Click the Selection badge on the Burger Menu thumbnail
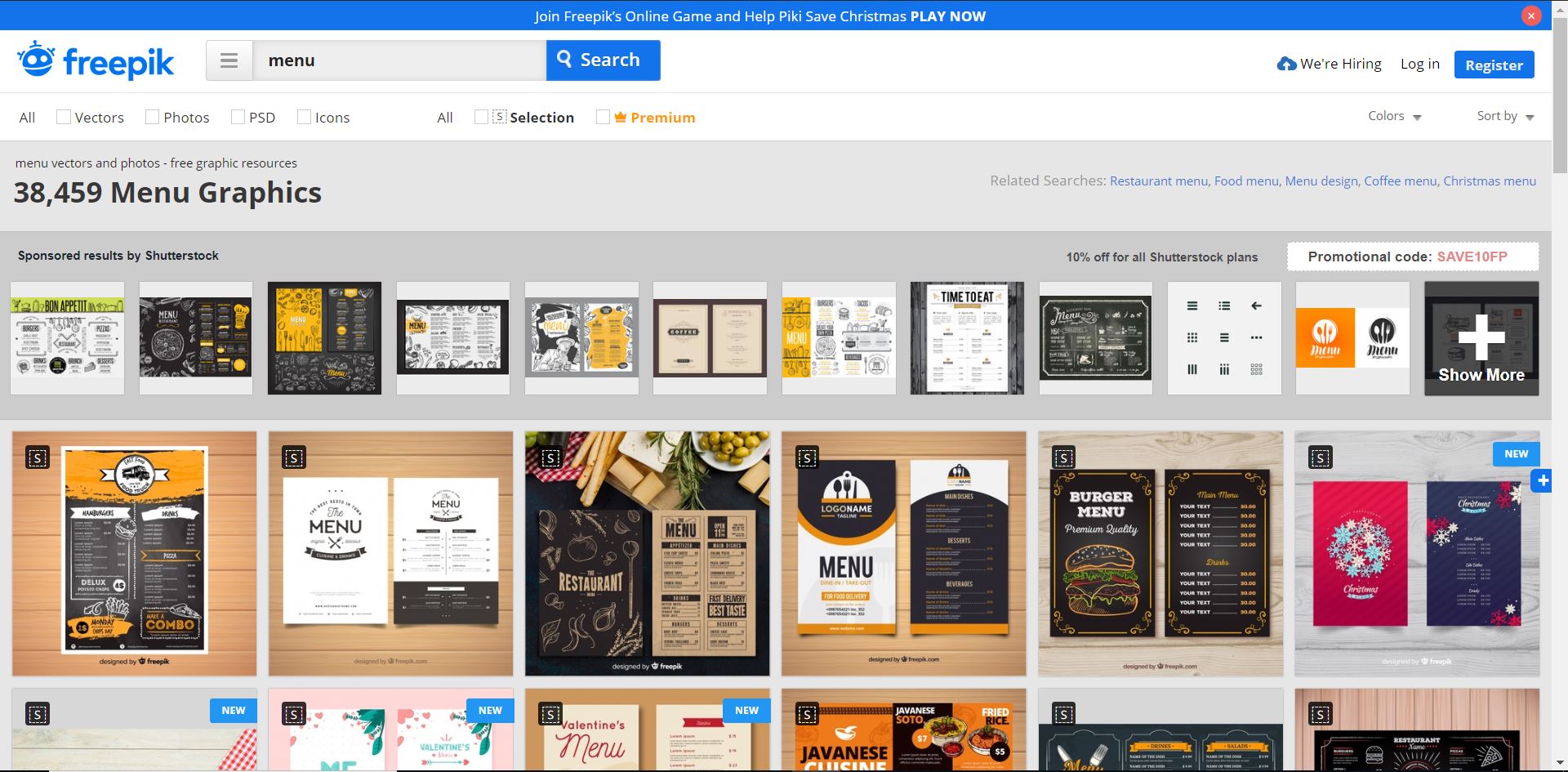The height and width of the screenshot is (772, 1568). [x=1063, y=457]
